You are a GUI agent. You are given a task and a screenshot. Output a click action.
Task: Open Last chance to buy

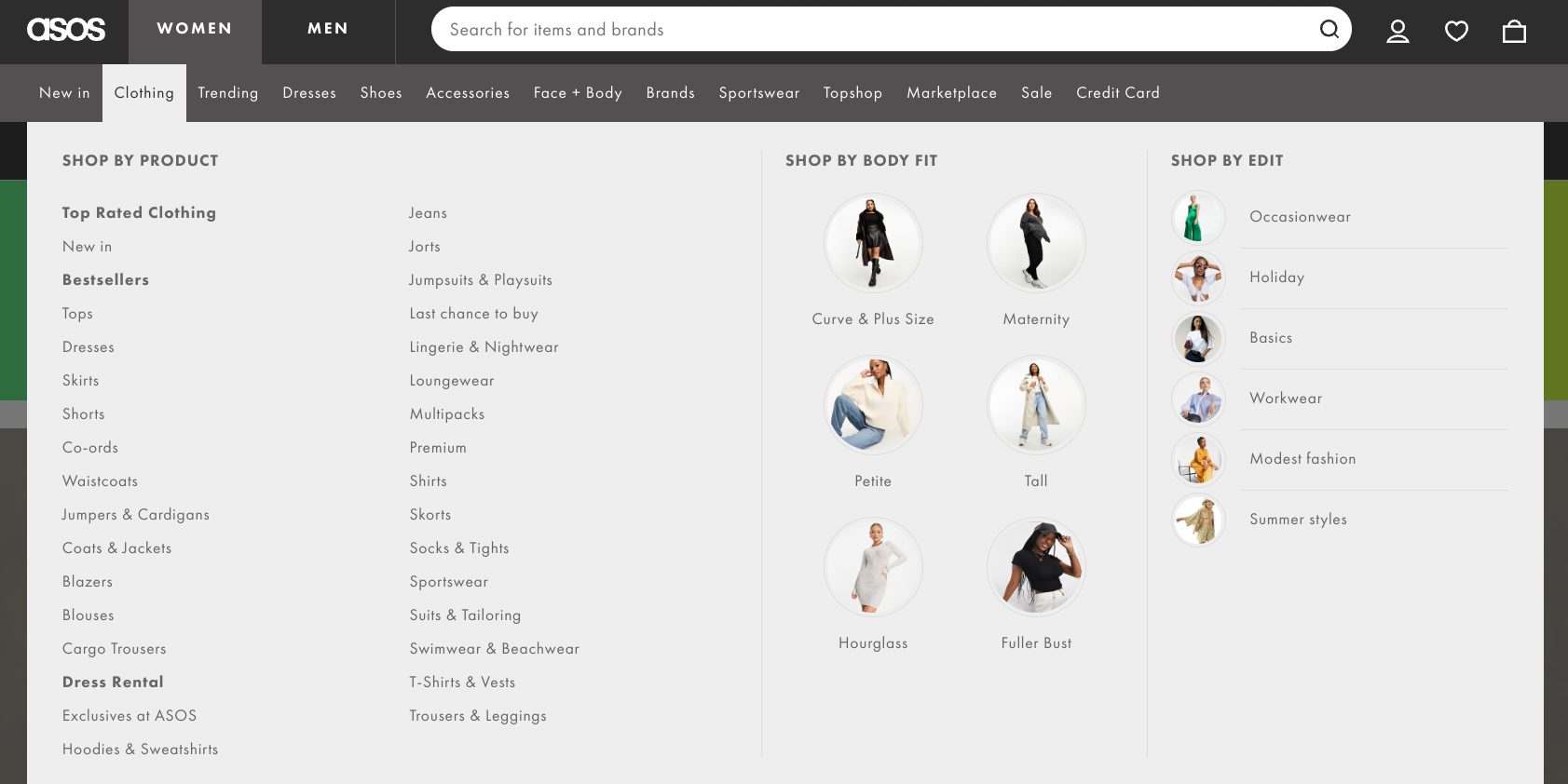pyautogui.click(x=474, y=314)
